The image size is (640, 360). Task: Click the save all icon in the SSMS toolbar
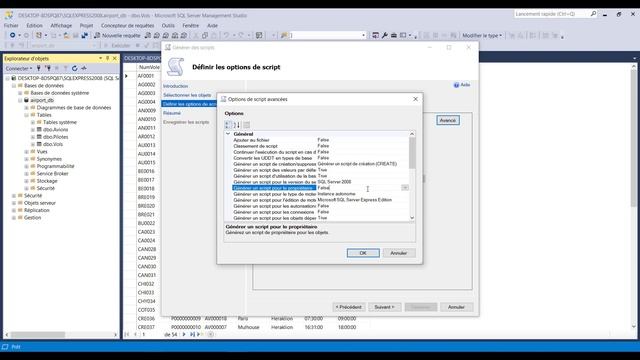click(x=84, y=36)
